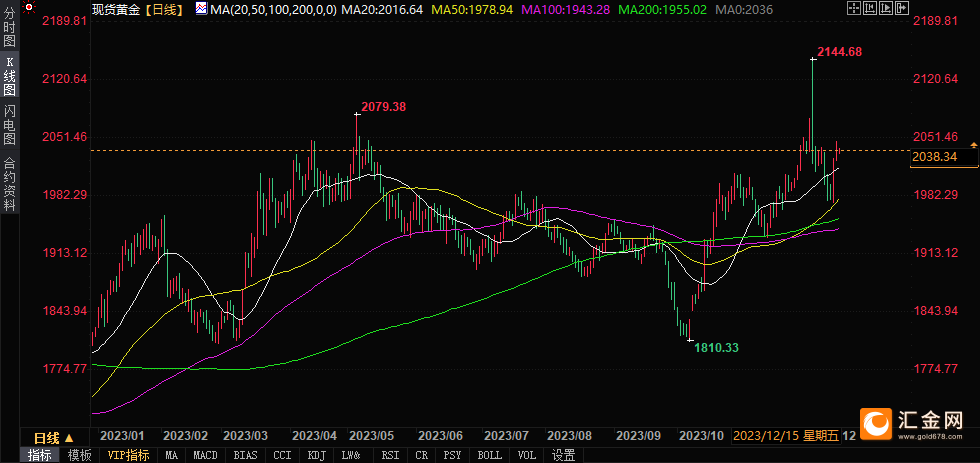Image resolution: width=980 pixels, height=463 pixels.
Task: Apply the MA indicator
Action: [171, 456]
